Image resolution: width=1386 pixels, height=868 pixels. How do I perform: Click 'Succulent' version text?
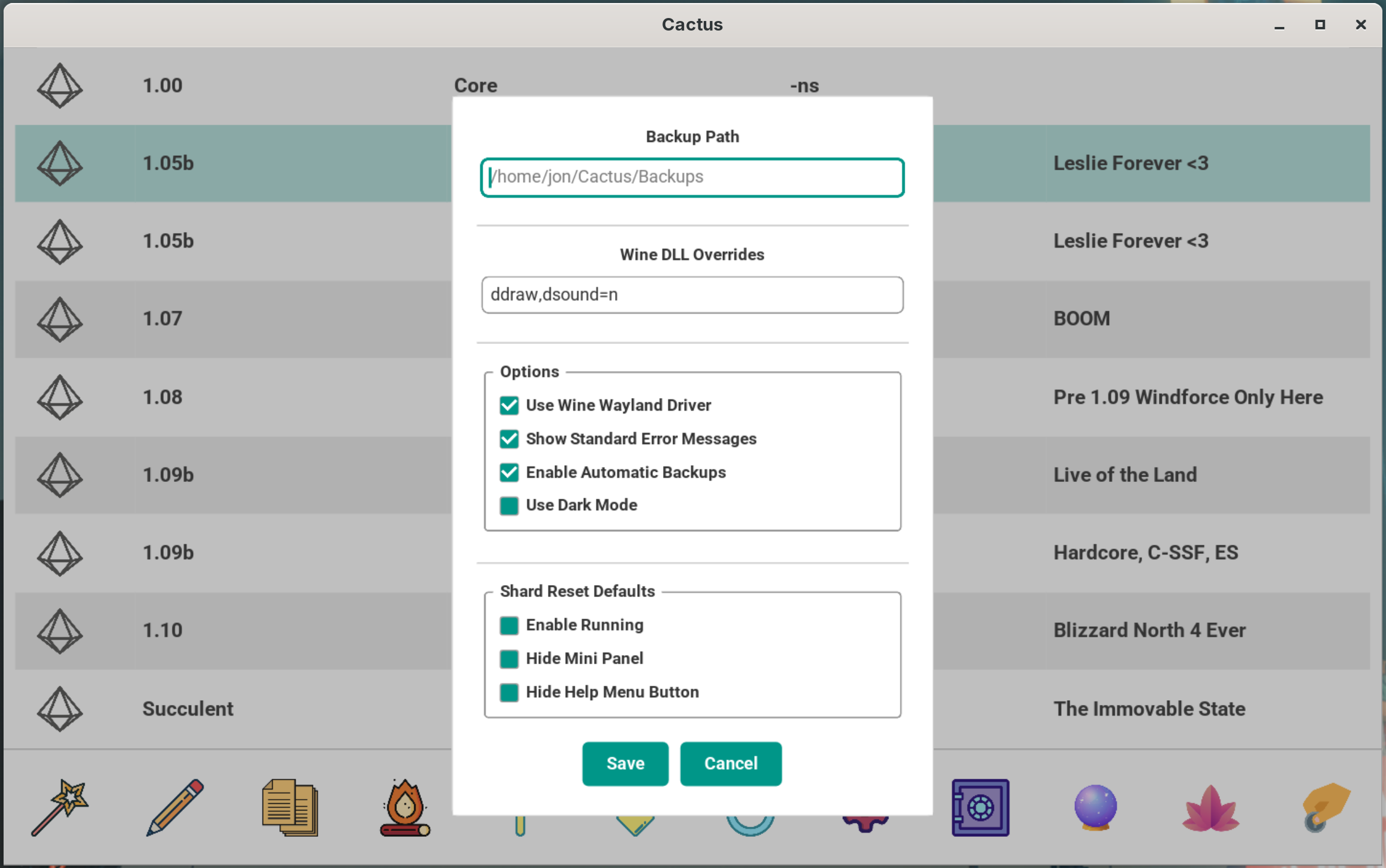[188, 709]
